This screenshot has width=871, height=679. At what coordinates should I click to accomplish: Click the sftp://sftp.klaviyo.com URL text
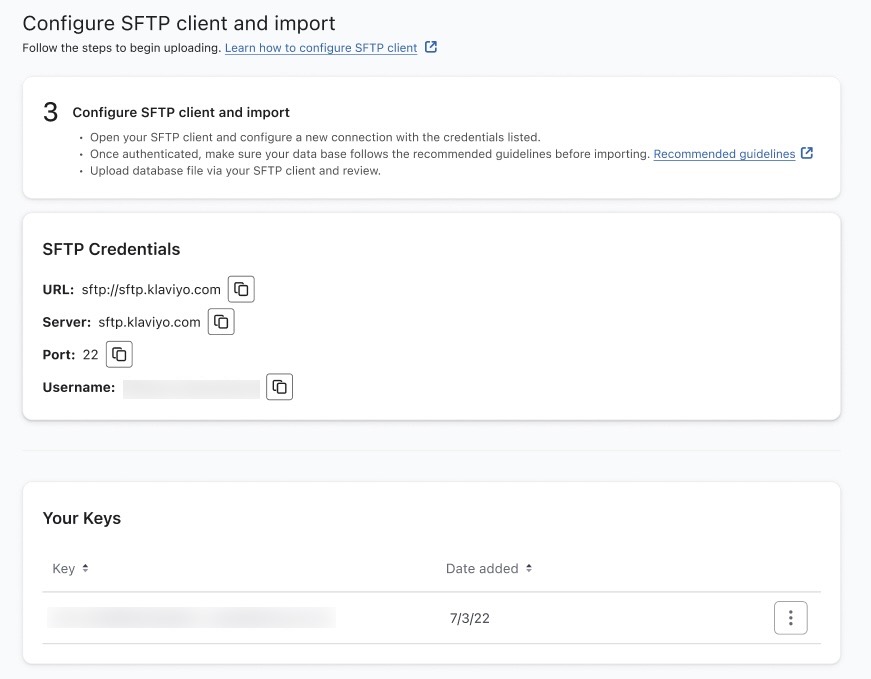pos(151,290)
